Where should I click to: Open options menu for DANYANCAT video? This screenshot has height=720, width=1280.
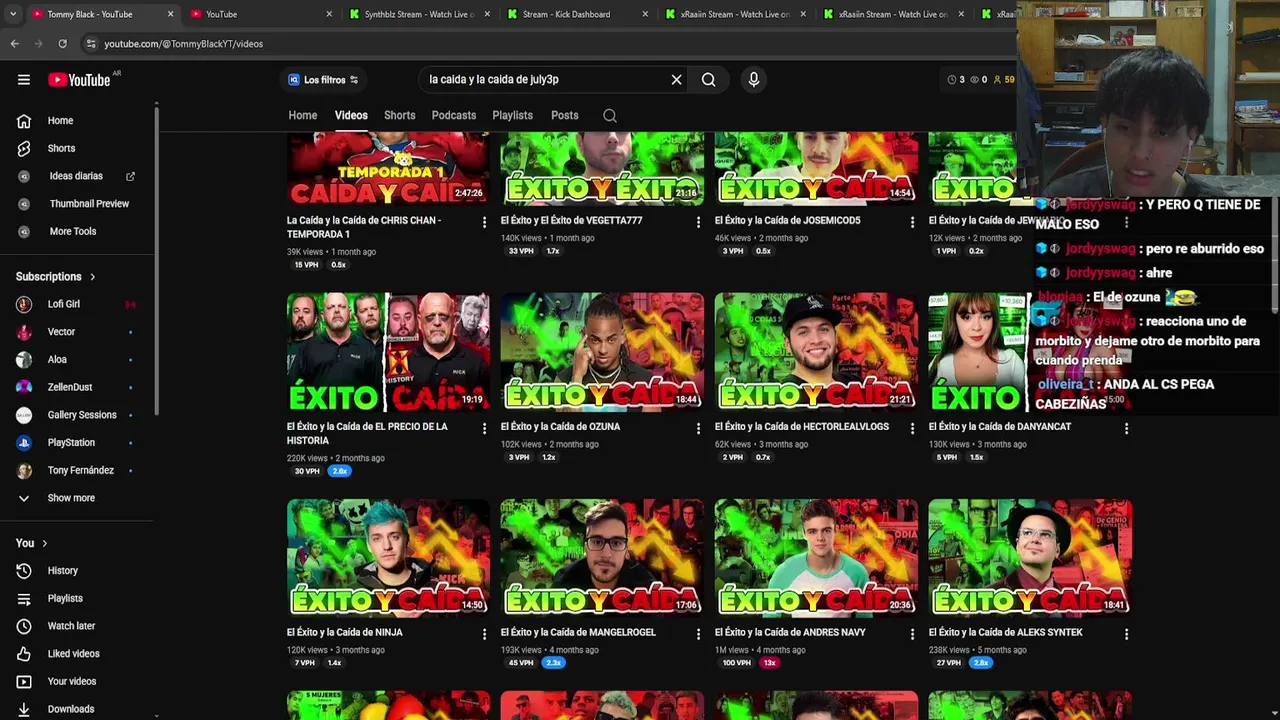tap(1126, 428)
